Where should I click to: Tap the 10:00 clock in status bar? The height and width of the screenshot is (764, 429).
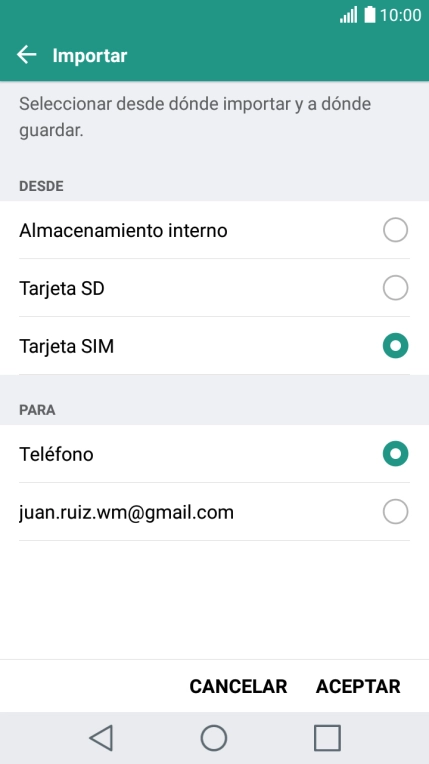tap(401, 15)
